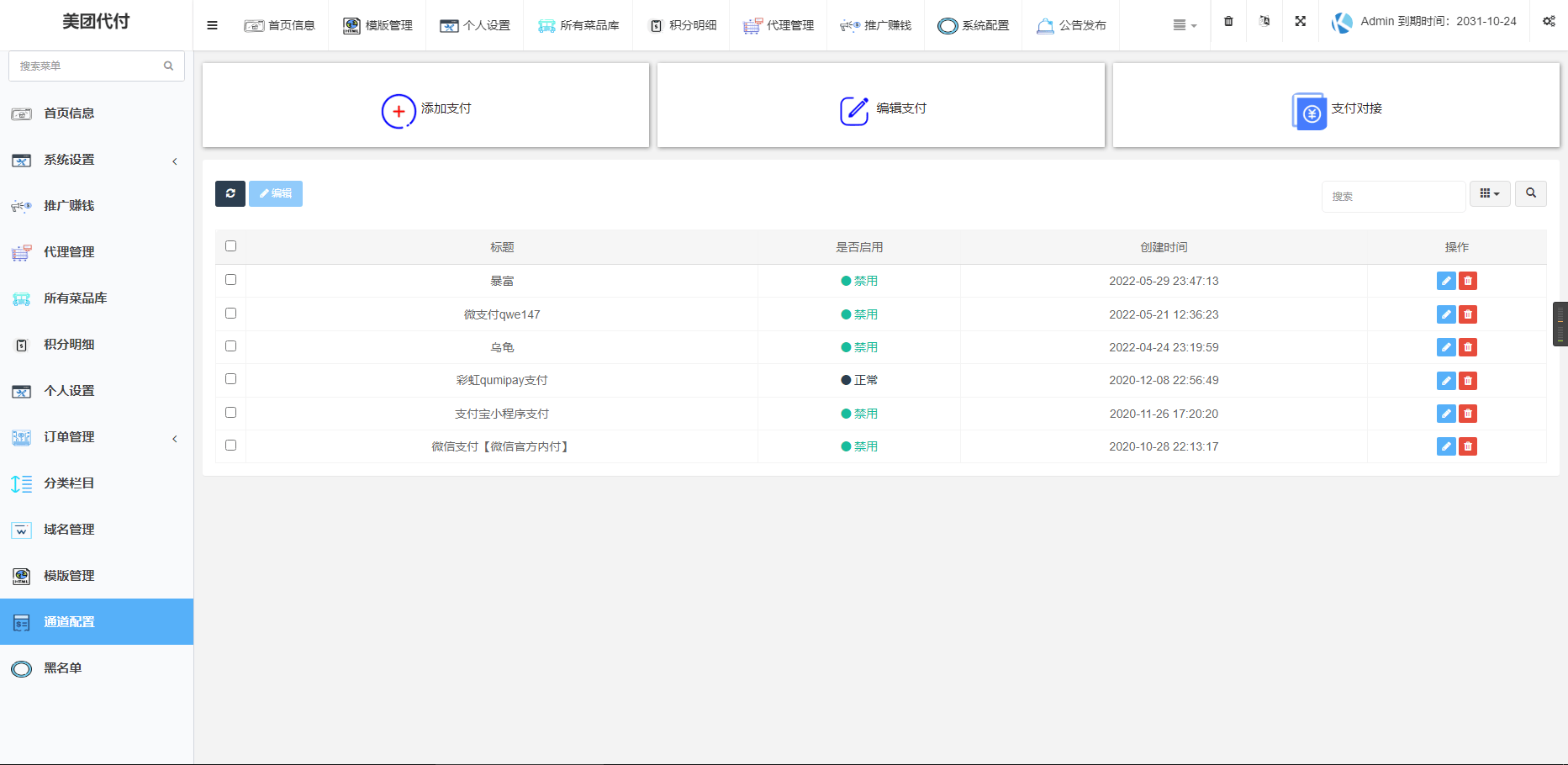Viewport: 1568px width, 765px height.
Task: Click the trash icon in top header
Action: tap(1228, 22)
